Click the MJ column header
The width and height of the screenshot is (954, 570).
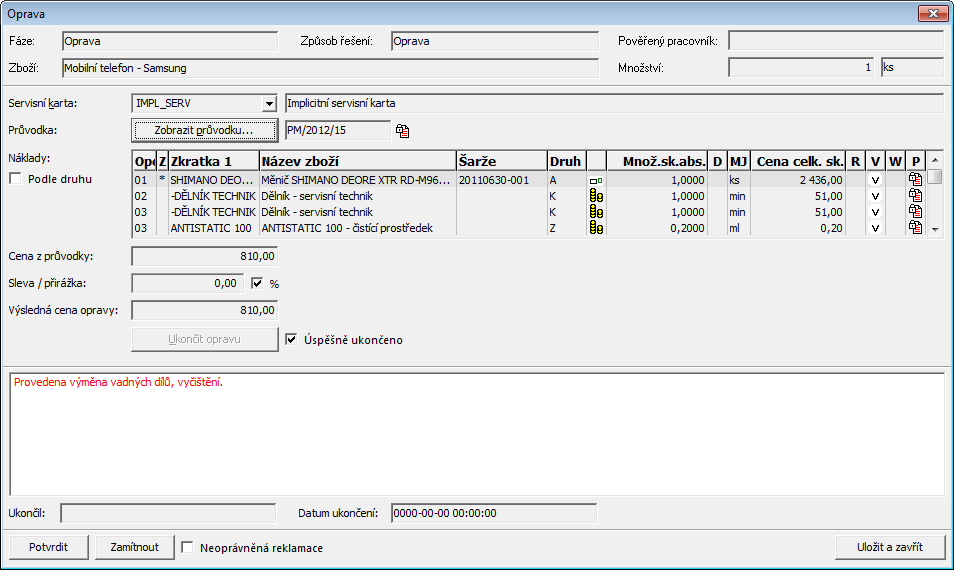(x=738, y=161)
